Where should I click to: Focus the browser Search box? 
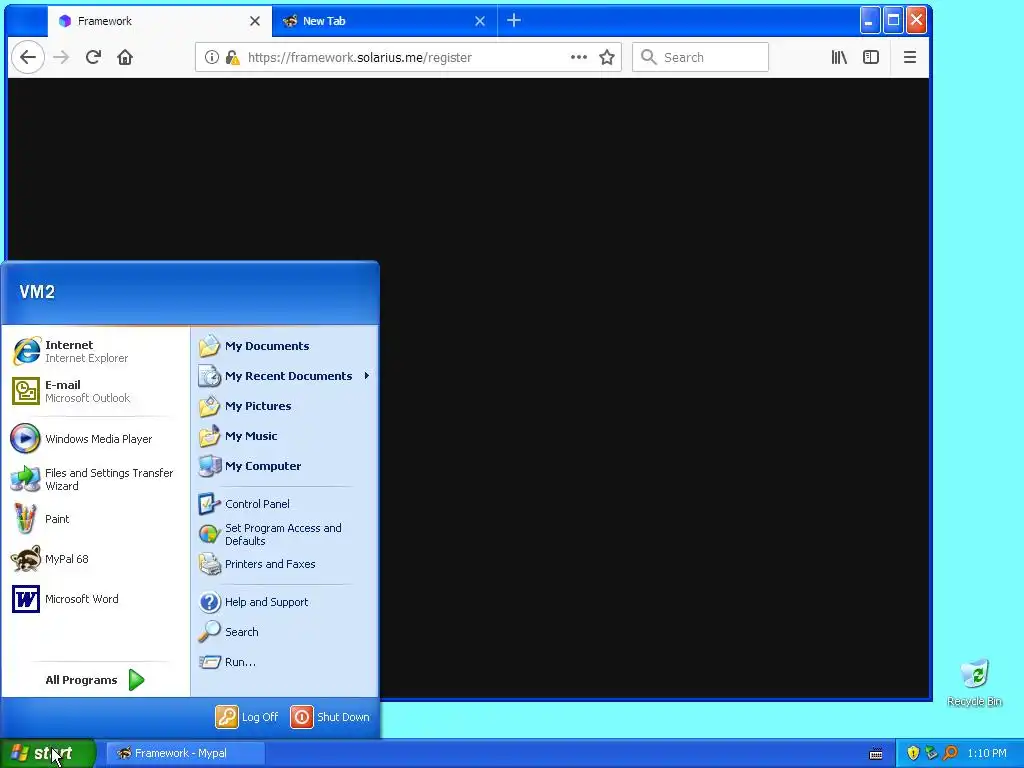[700, 57]
